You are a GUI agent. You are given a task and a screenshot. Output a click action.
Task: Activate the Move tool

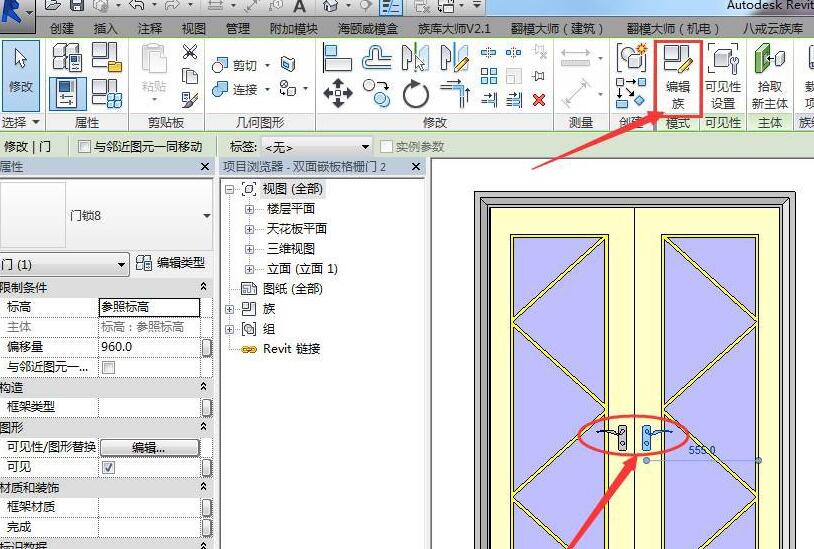point(337,93)
